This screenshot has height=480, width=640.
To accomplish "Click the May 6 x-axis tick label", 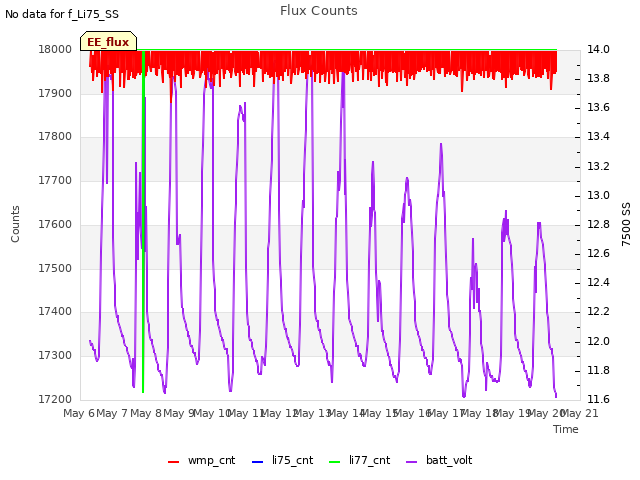I will click(79, 413).
